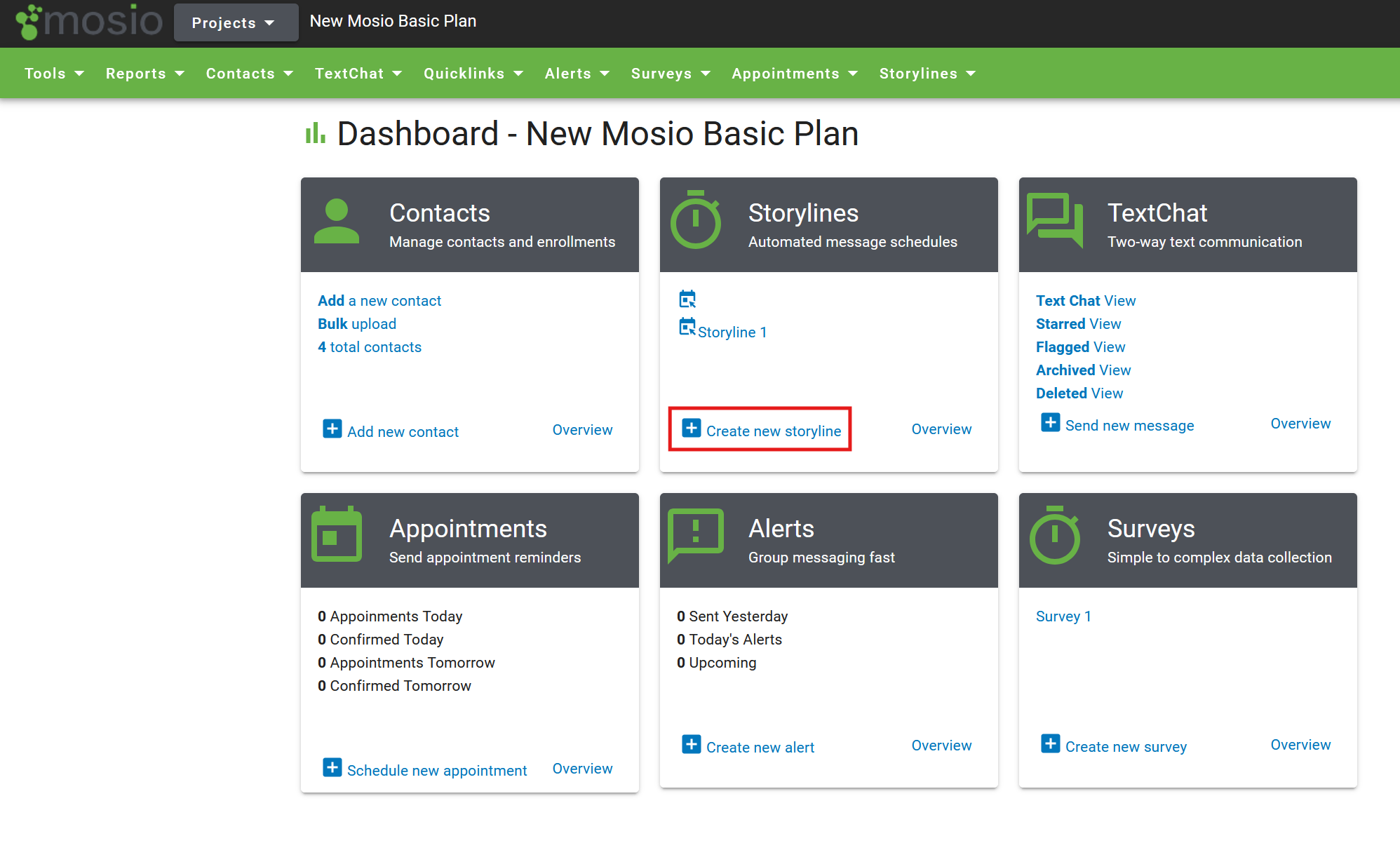Open Flagged View
The height and width of the screenshot is (843, 1400).
1081,347
